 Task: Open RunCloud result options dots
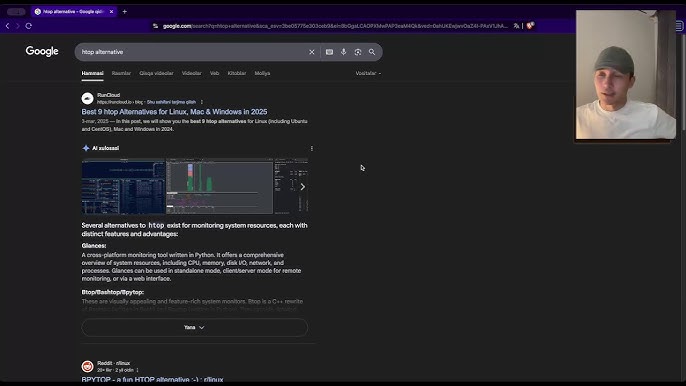point(202,102)
